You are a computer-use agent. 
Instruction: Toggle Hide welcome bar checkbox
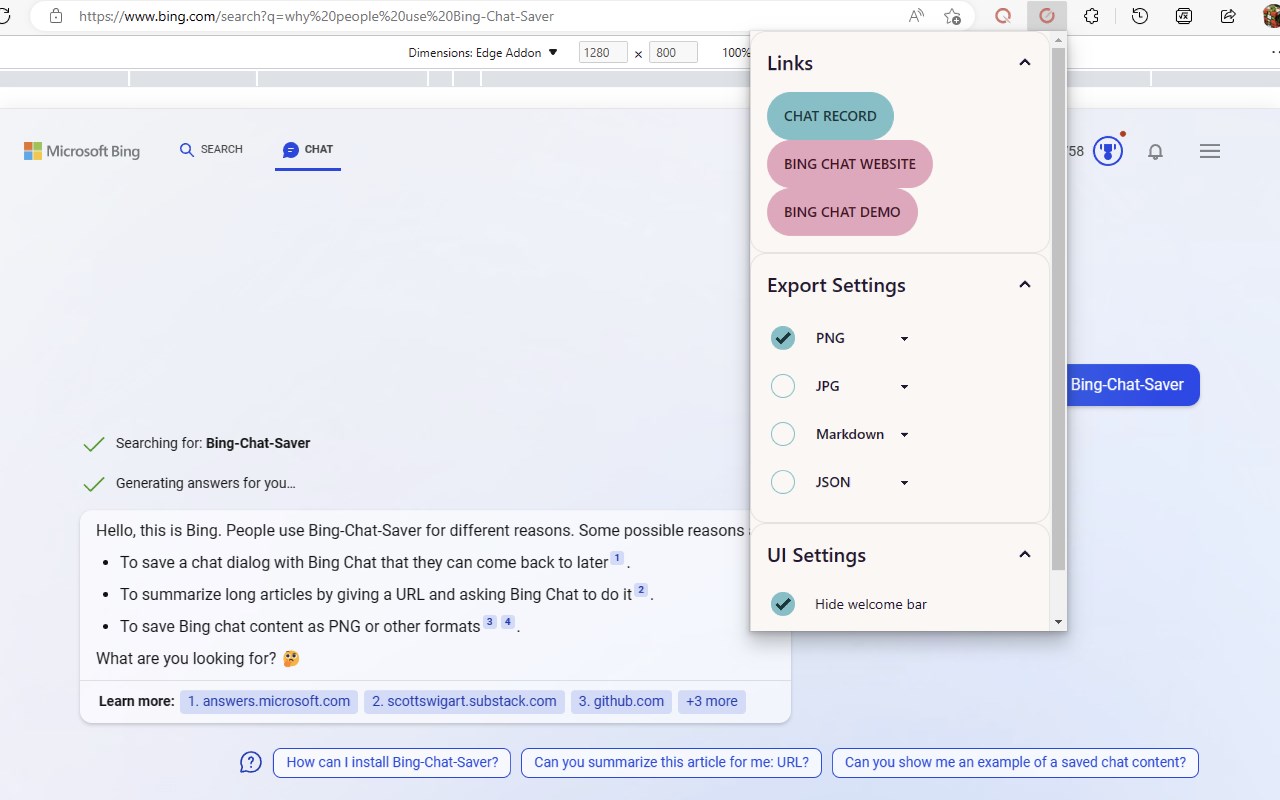[783, 604]
